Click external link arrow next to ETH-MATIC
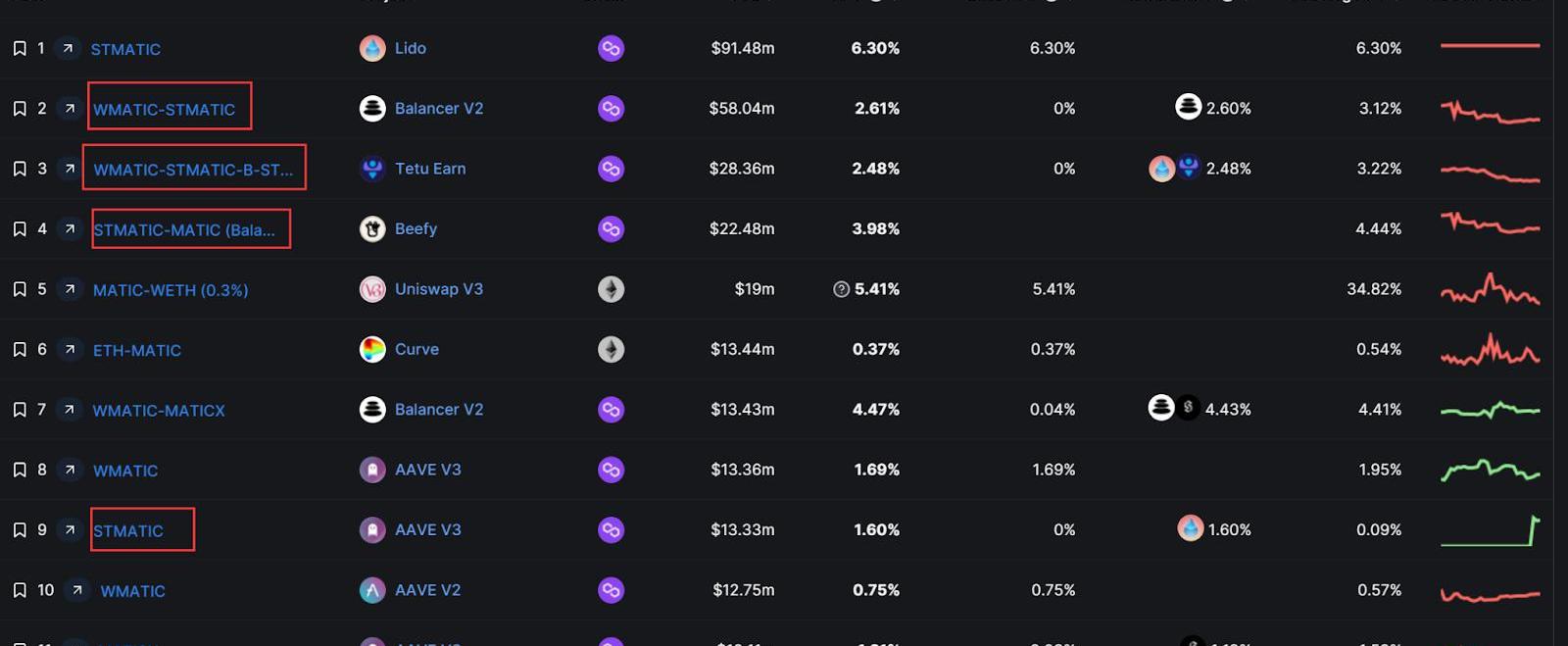Viewport: 1568px width, 646px height. (x=70, y=349)
